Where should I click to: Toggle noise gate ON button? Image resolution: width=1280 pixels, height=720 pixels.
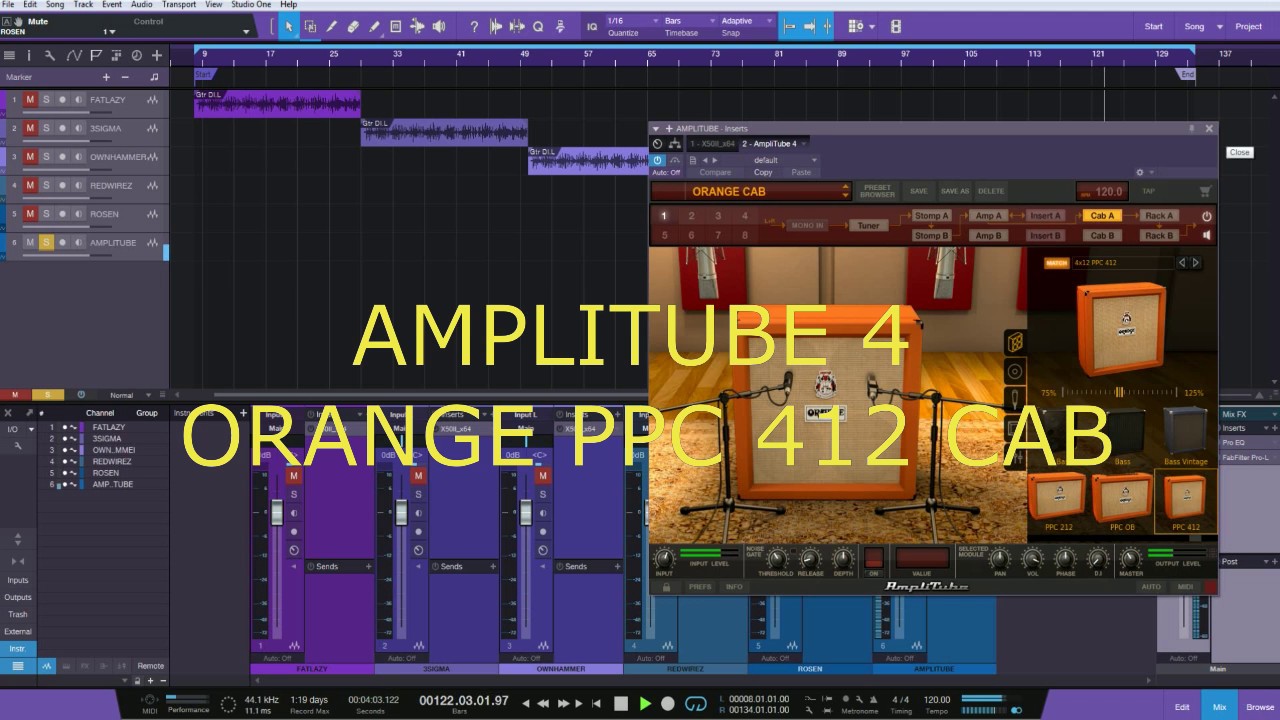pyautogui.click(x=874, y=561)
